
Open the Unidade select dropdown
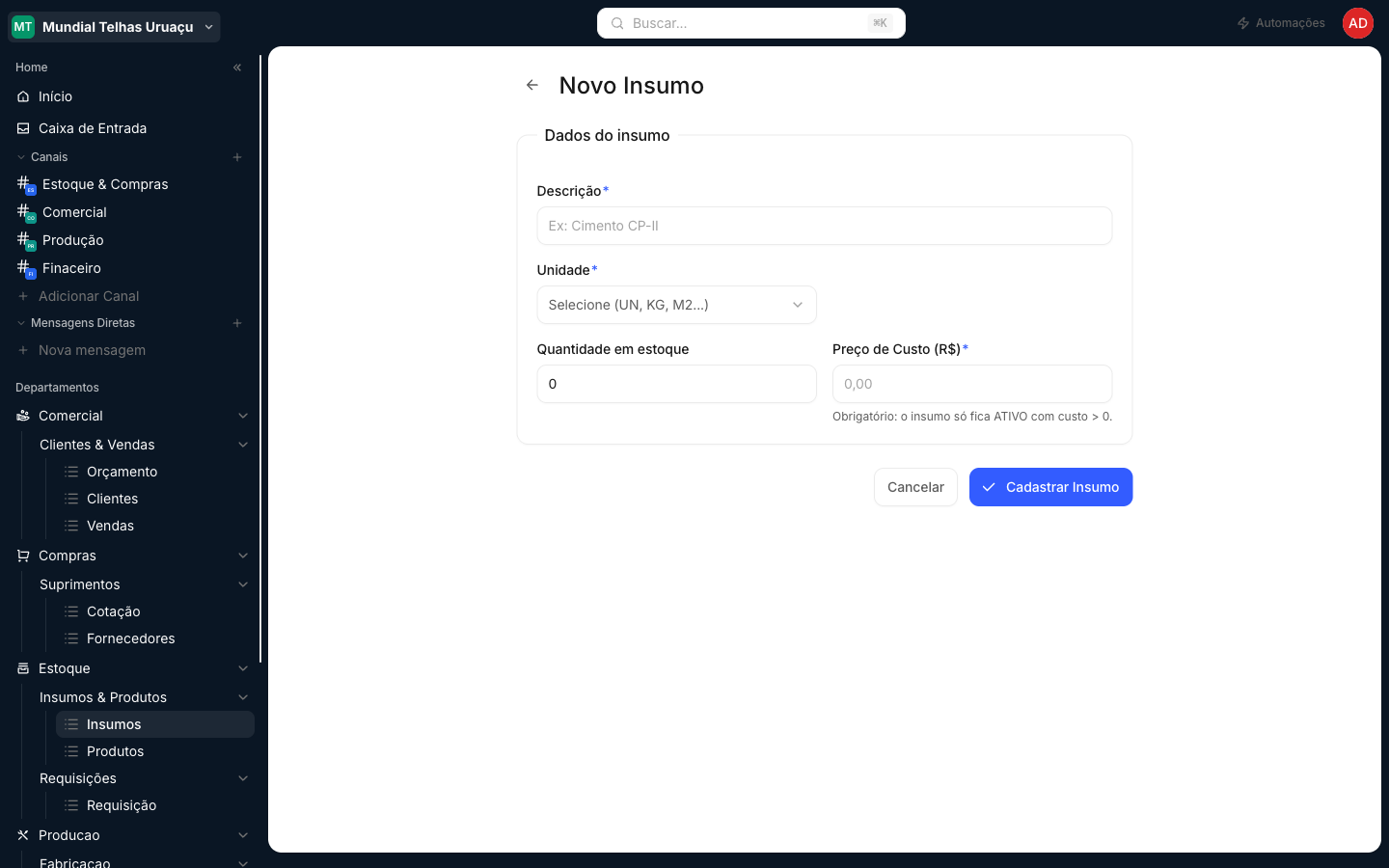tap(676, 305)
